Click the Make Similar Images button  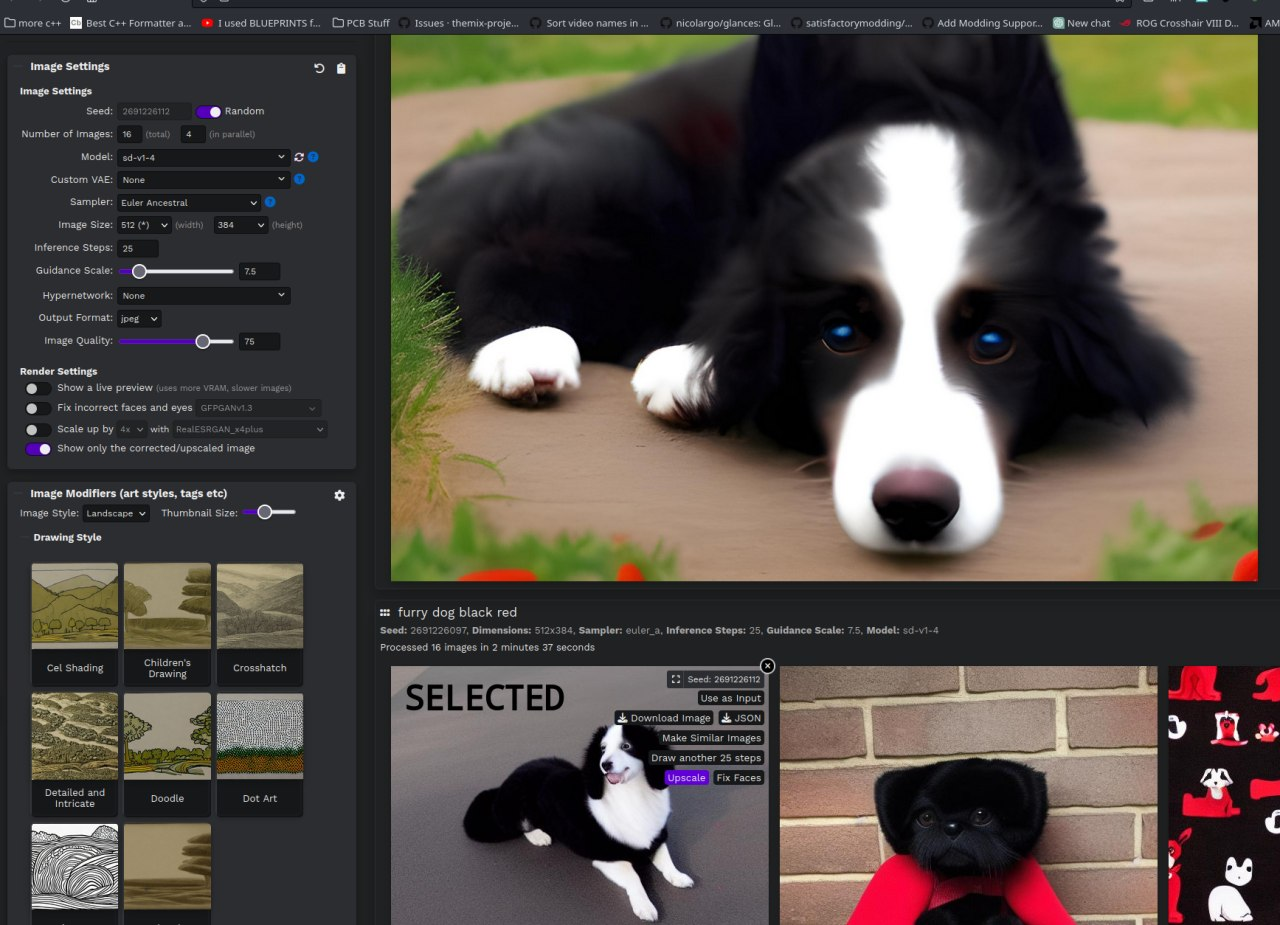(x=711, y=738)
